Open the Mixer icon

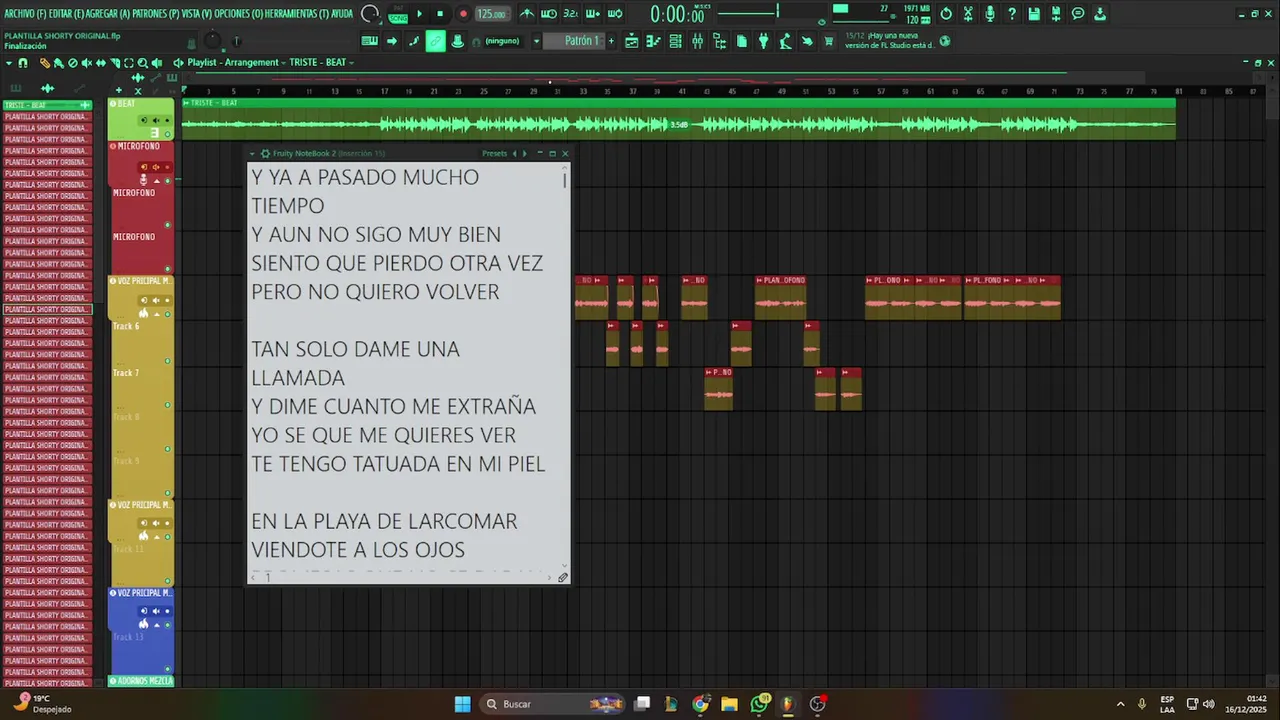click(697, 41)
